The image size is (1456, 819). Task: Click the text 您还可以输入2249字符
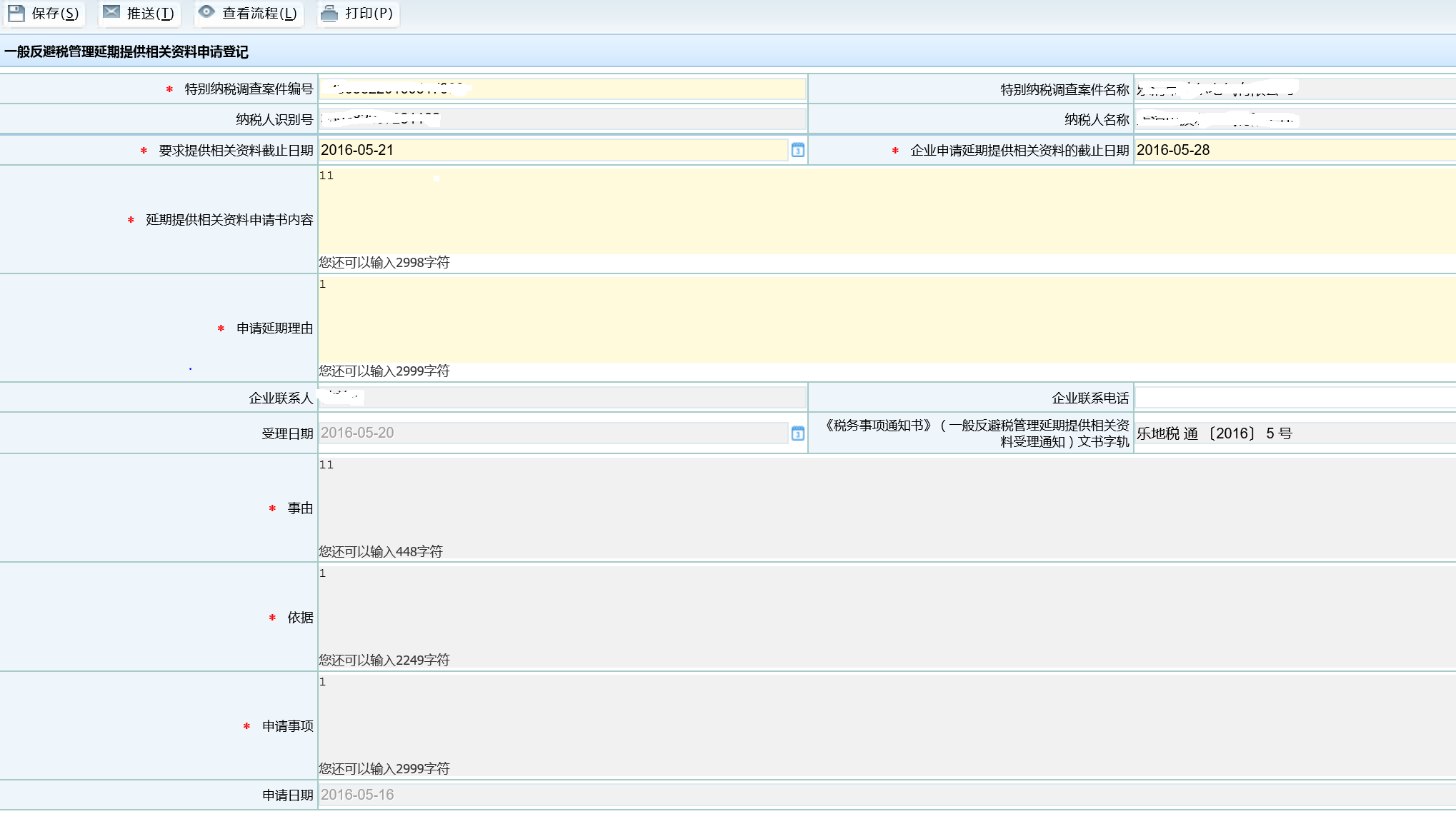[384, 660]
